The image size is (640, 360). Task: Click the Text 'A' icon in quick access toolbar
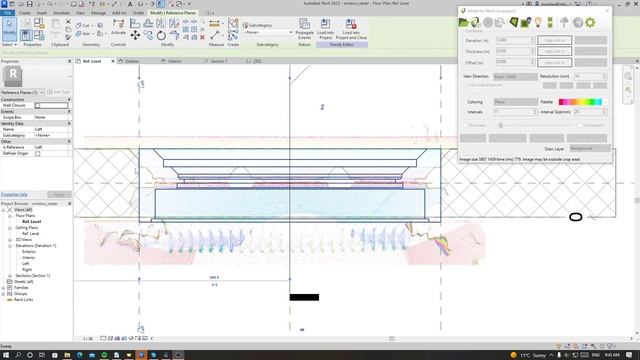130,4
